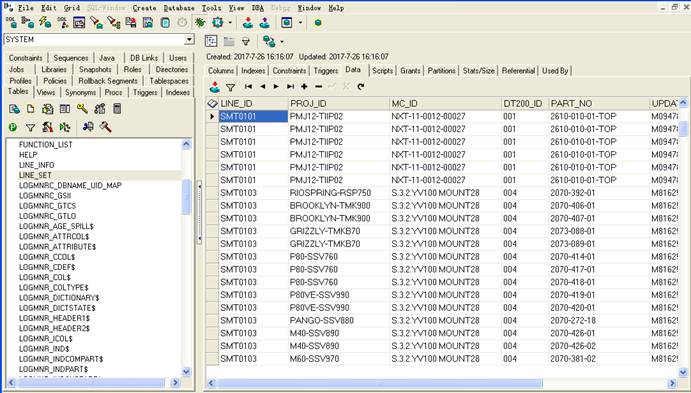Switch to the Columns tab
The height and width of the screenshot is (393, 691).
[x=221, y=70]
